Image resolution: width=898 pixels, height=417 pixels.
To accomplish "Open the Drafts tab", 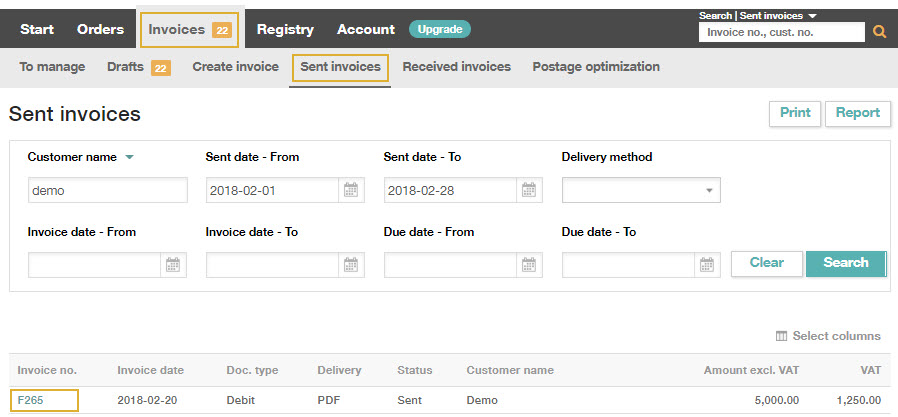I will coord(125,67).
